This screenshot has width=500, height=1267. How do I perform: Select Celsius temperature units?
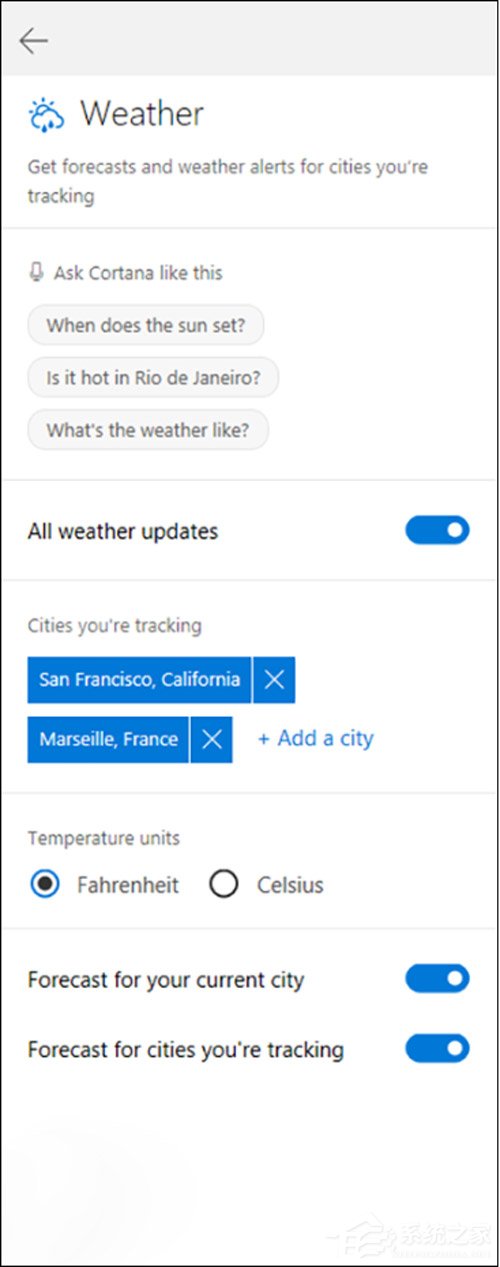(224, 885)
